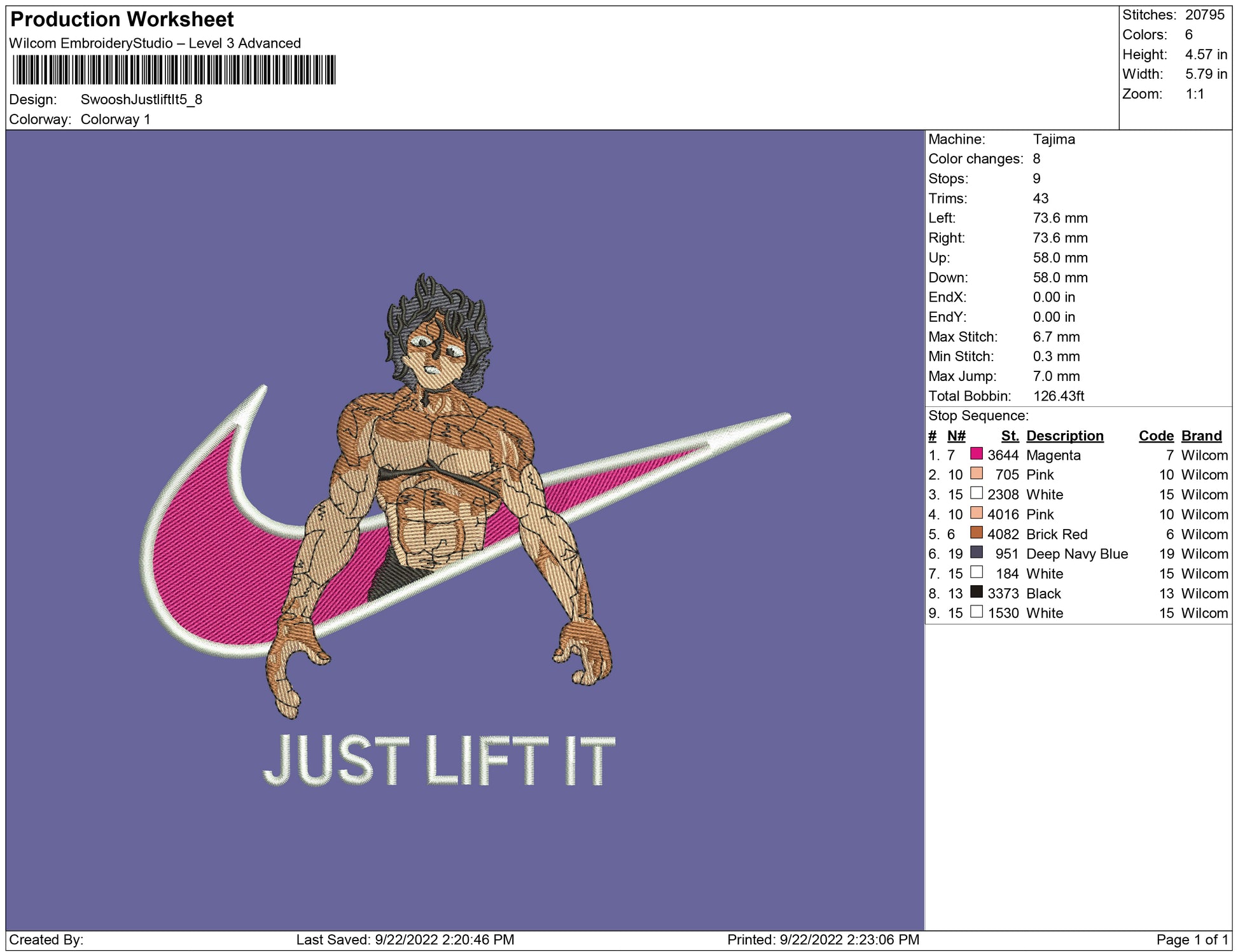Click the design name SwooshJustliftIt5_8
The image size is (1238, 952).
(x=141, y=99)
